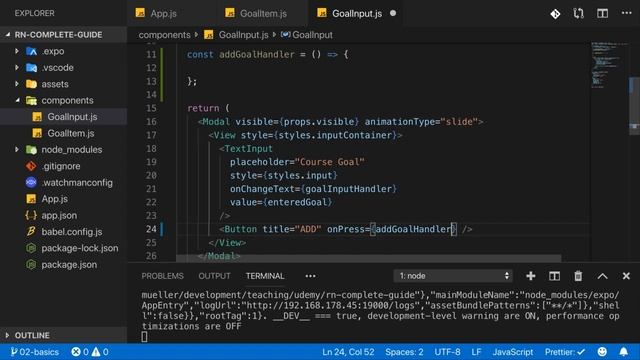Viewport: 640px width, 360px height.
Task: Maximize the terminal panel with the up chevron
Action: 602,276
